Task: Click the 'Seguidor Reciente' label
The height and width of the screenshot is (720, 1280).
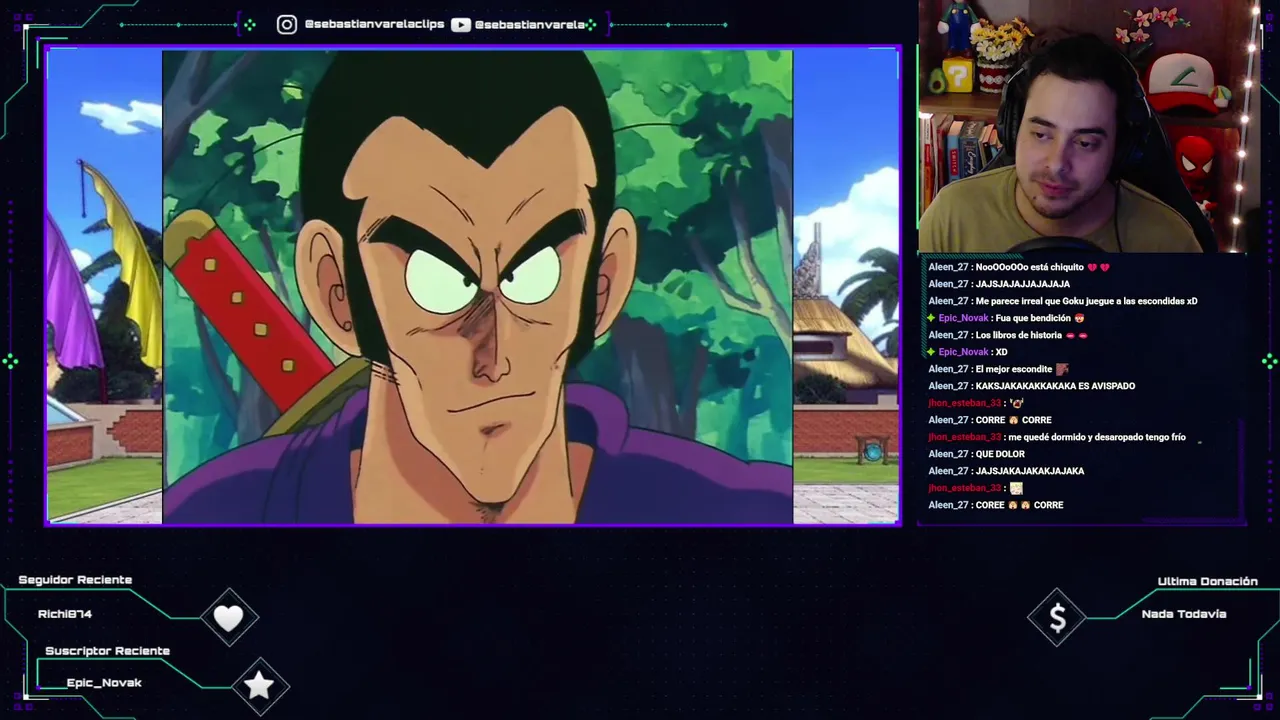Action: (75, 580)
